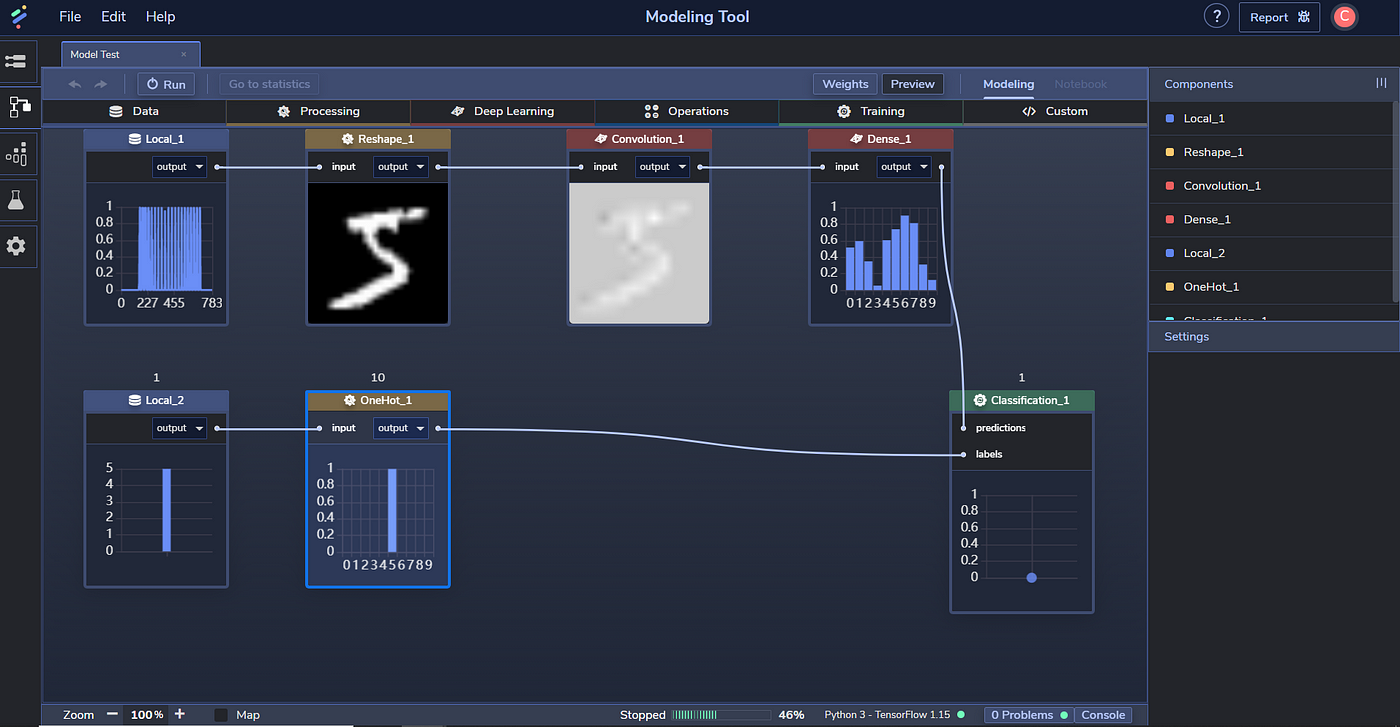Select the modeling network sidebar icon
1400x727 pixels.
[17, 107]
